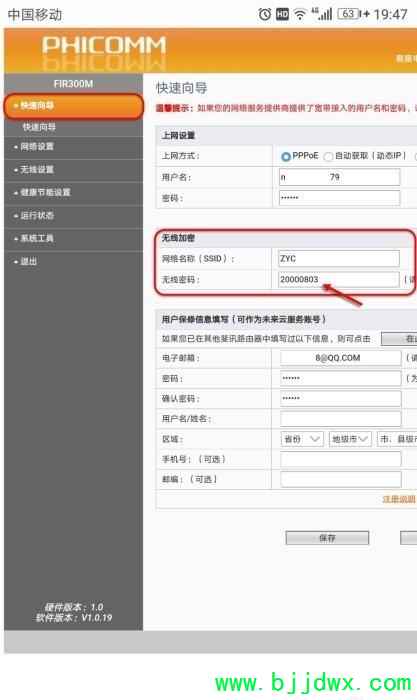Tap the alarm clock status icon
This screenshot has width=417, height=700.
pyautogui.click(x=265, y=14)
